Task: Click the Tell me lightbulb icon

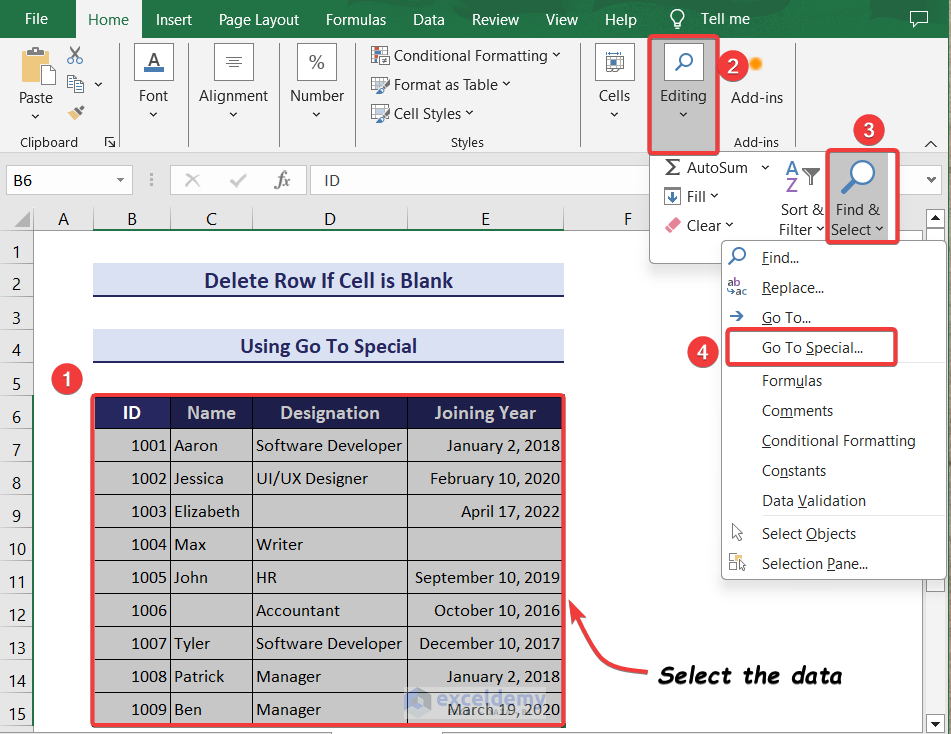Action: [x=678, y=19]
